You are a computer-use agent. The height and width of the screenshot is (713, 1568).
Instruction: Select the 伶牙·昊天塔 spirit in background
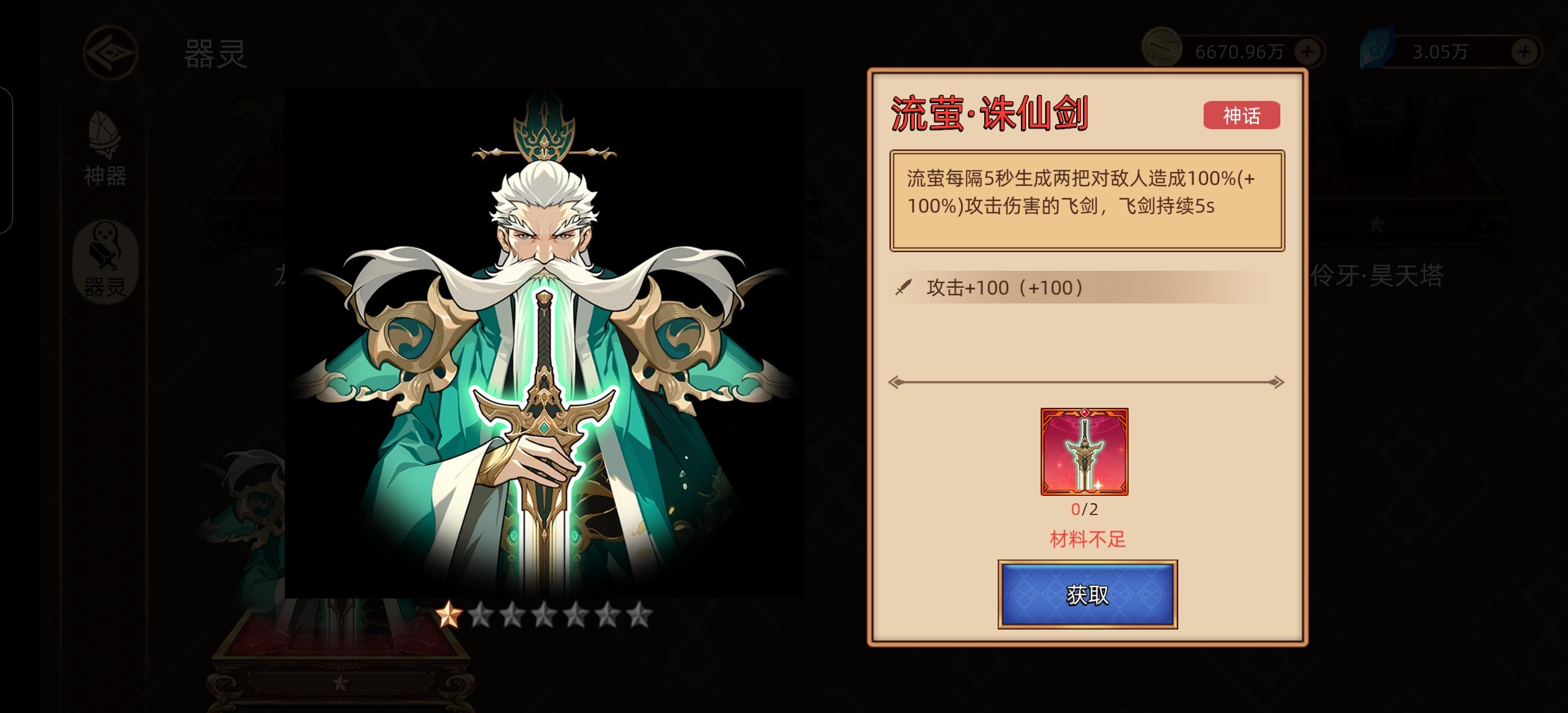point(1377,275)
